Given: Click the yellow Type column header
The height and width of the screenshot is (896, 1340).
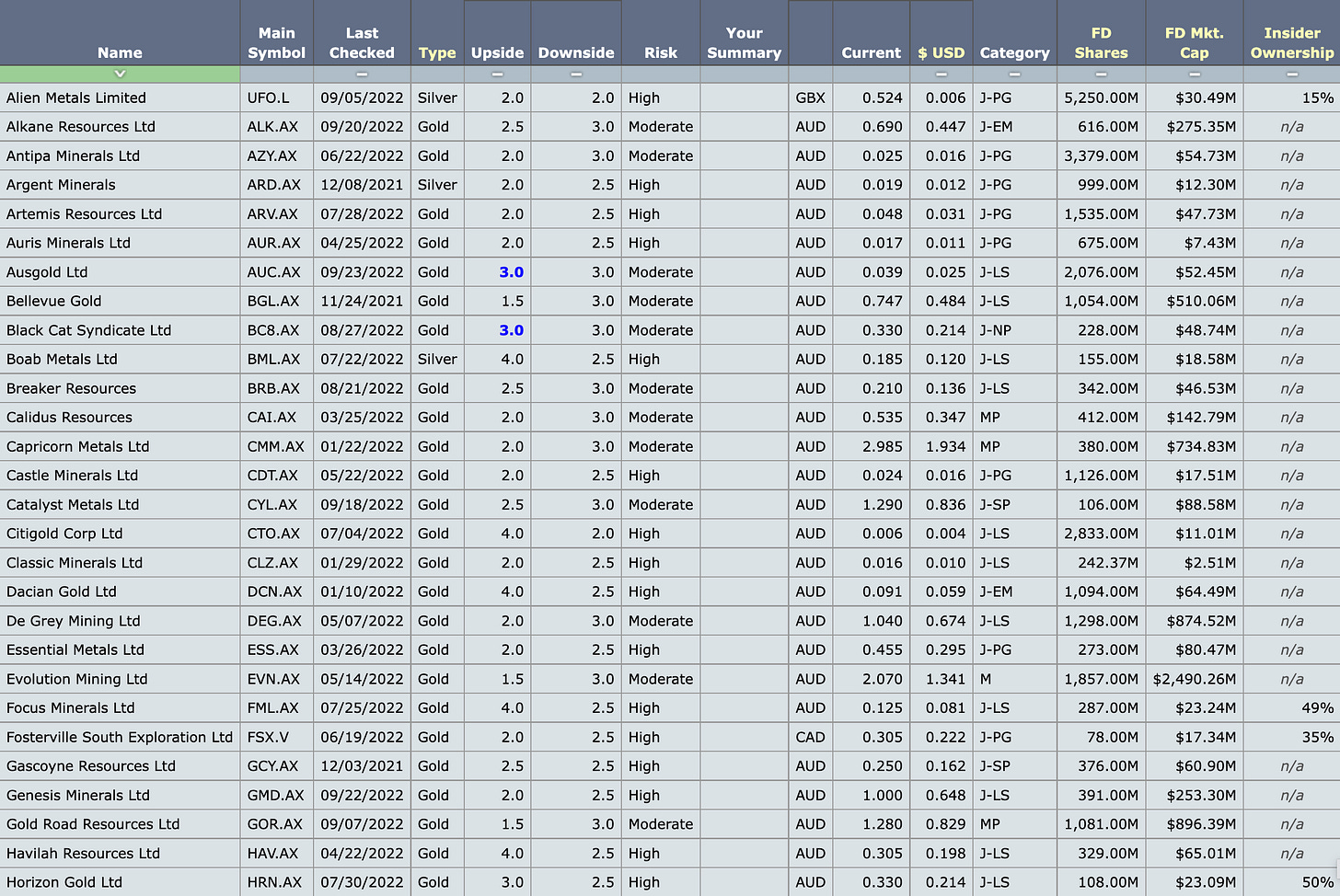Looking at the screenshot, I should coord(437,52).
